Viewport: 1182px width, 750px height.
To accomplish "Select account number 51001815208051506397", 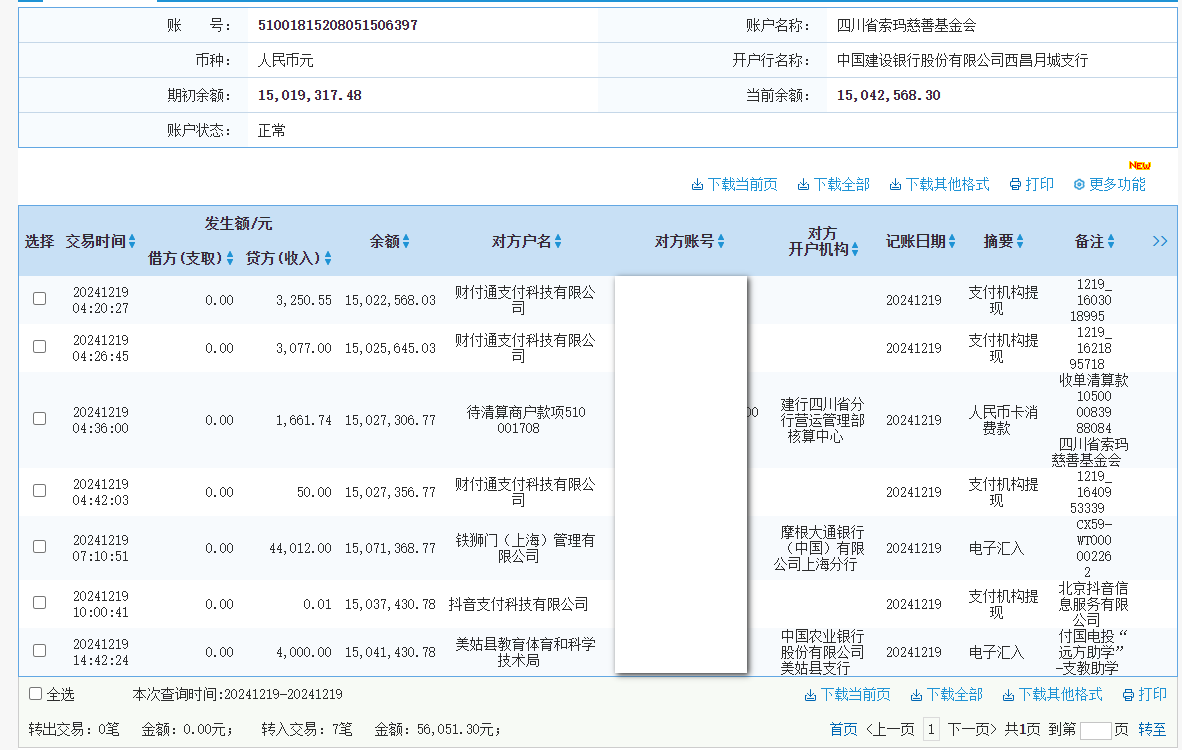I will (x=338, y=26).
